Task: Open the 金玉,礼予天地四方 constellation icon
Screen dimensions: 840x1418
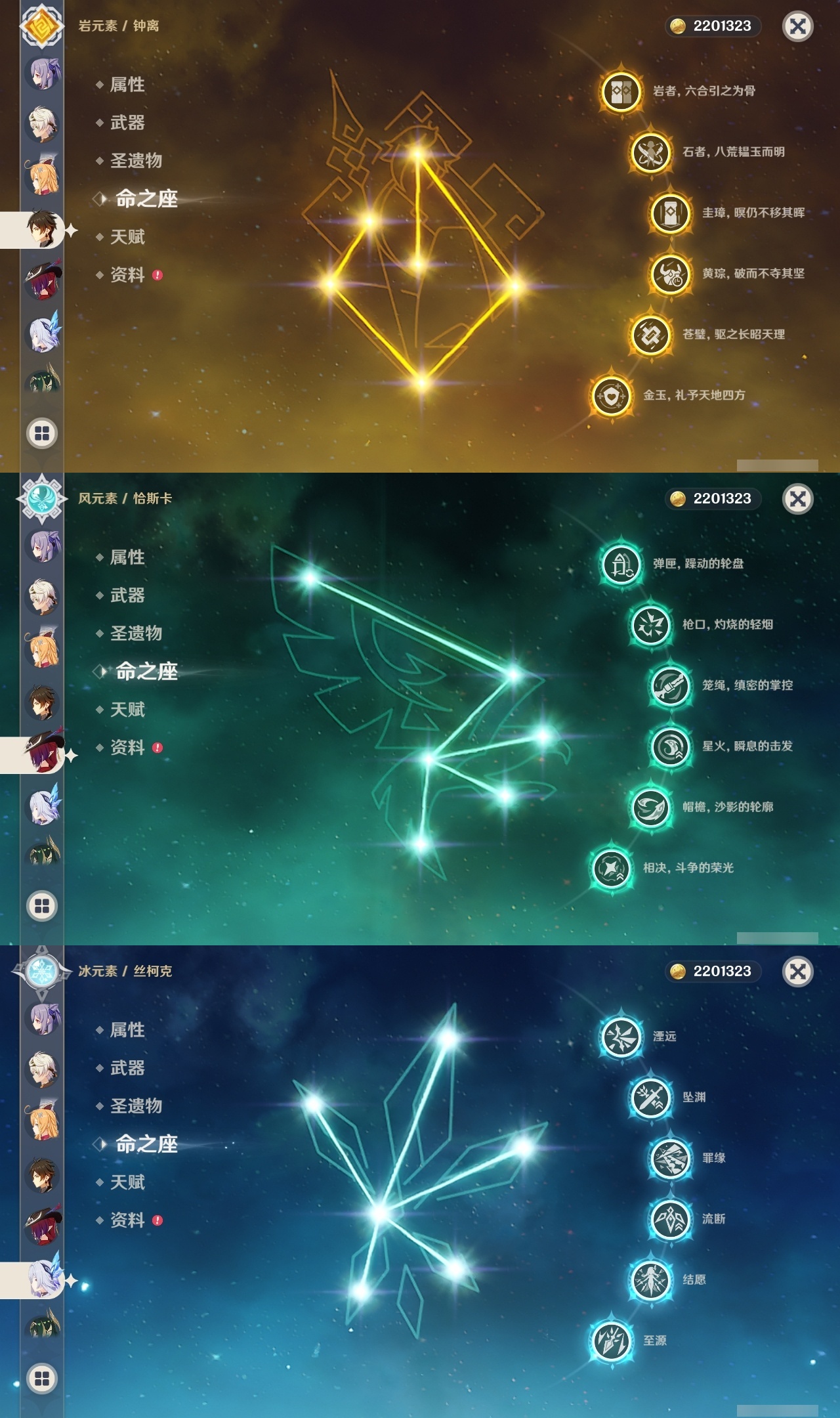Action: [x=611, y=396]
